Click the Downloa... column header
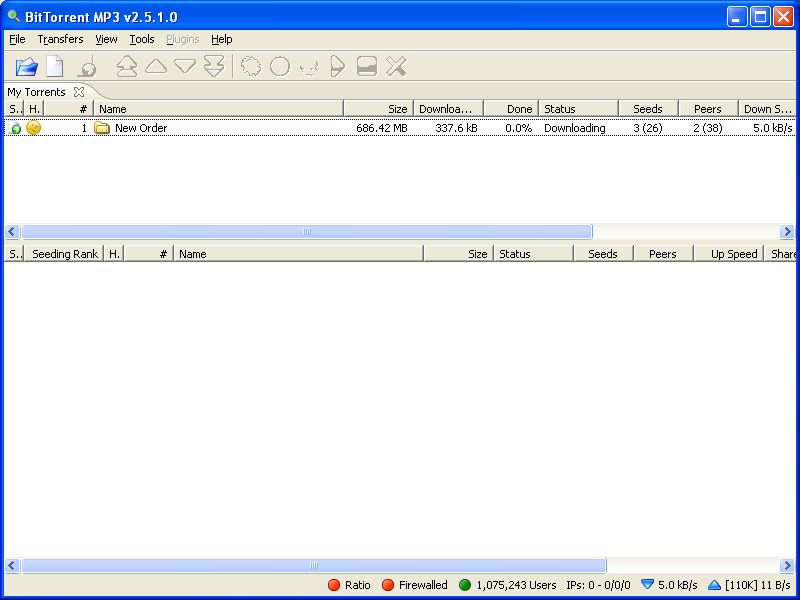The image size is (800, 600). tap(448, 109)
